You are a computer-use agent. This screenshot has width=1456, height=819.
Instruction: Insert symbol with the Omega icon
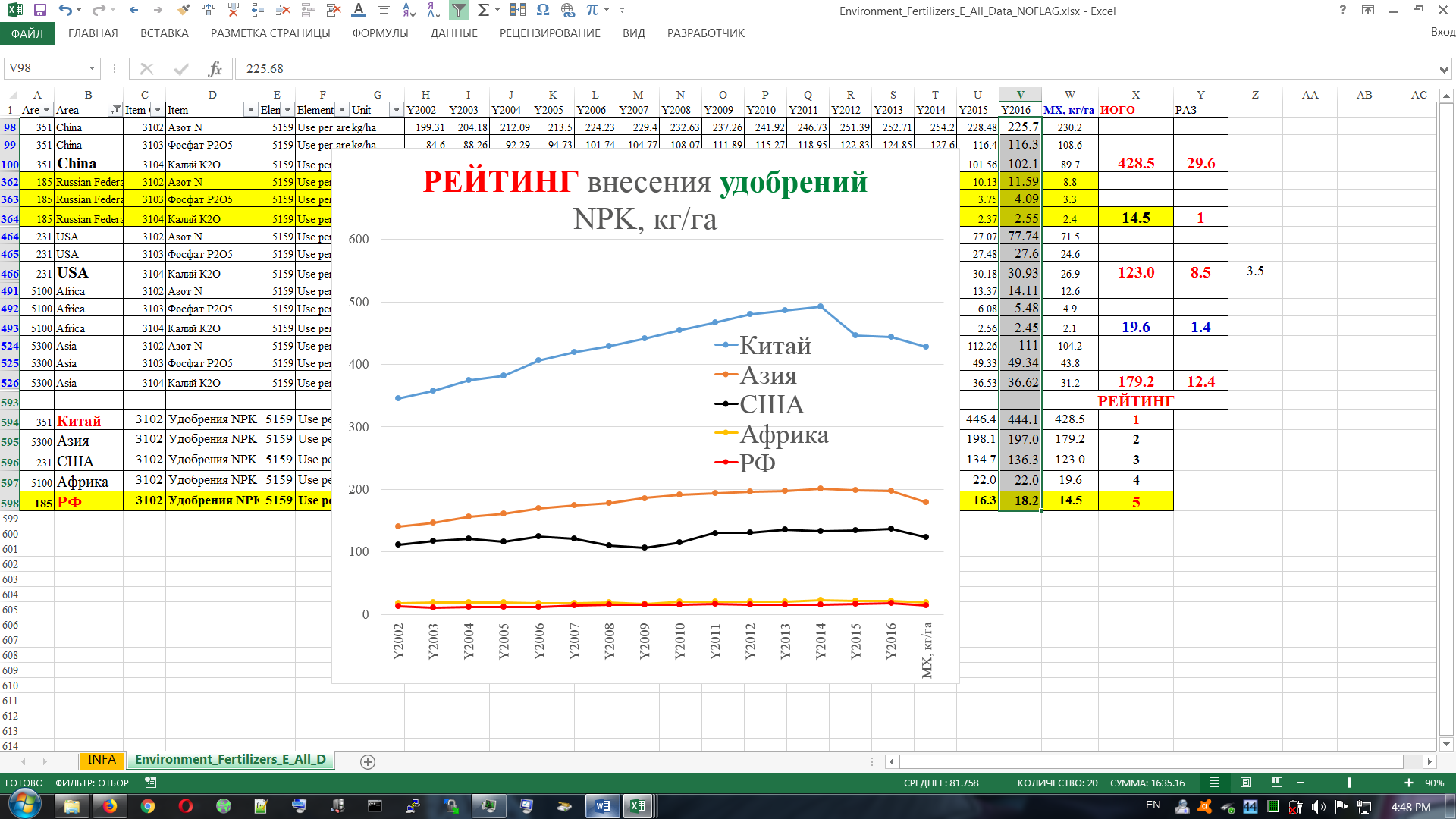click(543, 11)
